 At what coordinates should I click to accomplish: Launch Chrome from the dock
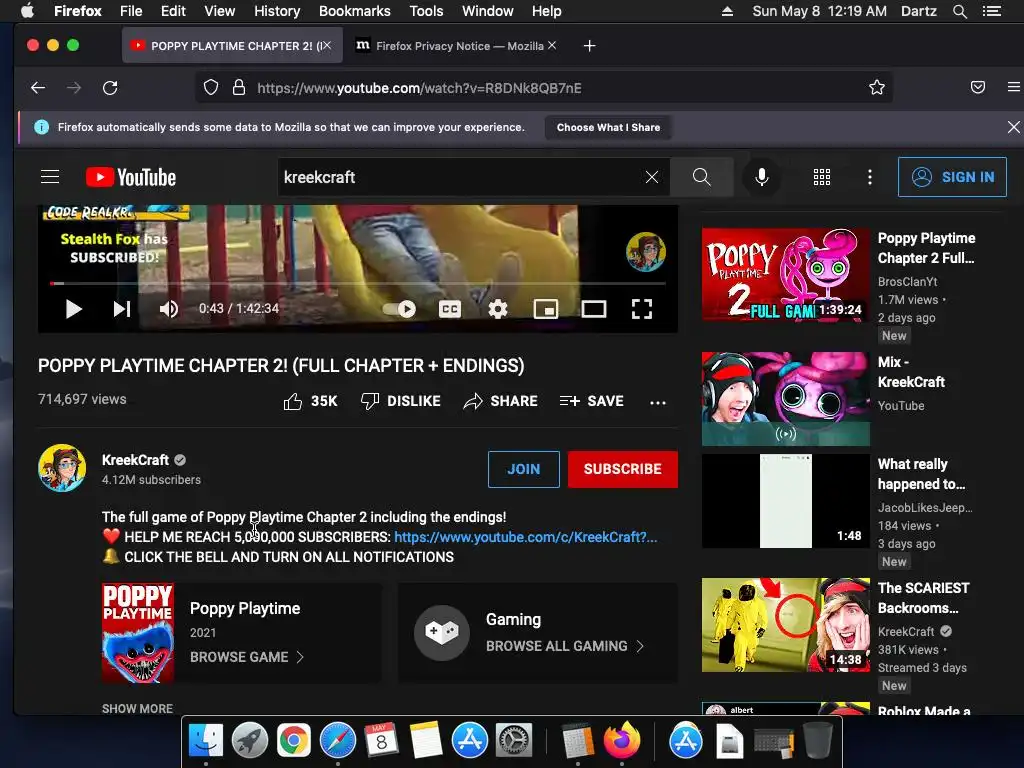point(293,741)
